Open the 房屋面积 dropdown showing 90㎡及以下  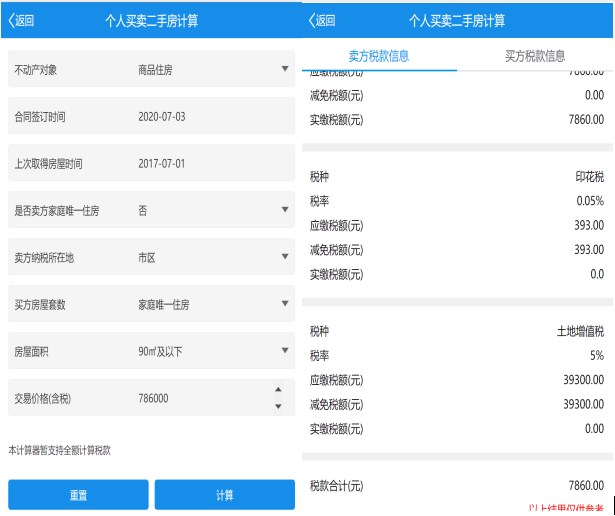tap(151, 351)
